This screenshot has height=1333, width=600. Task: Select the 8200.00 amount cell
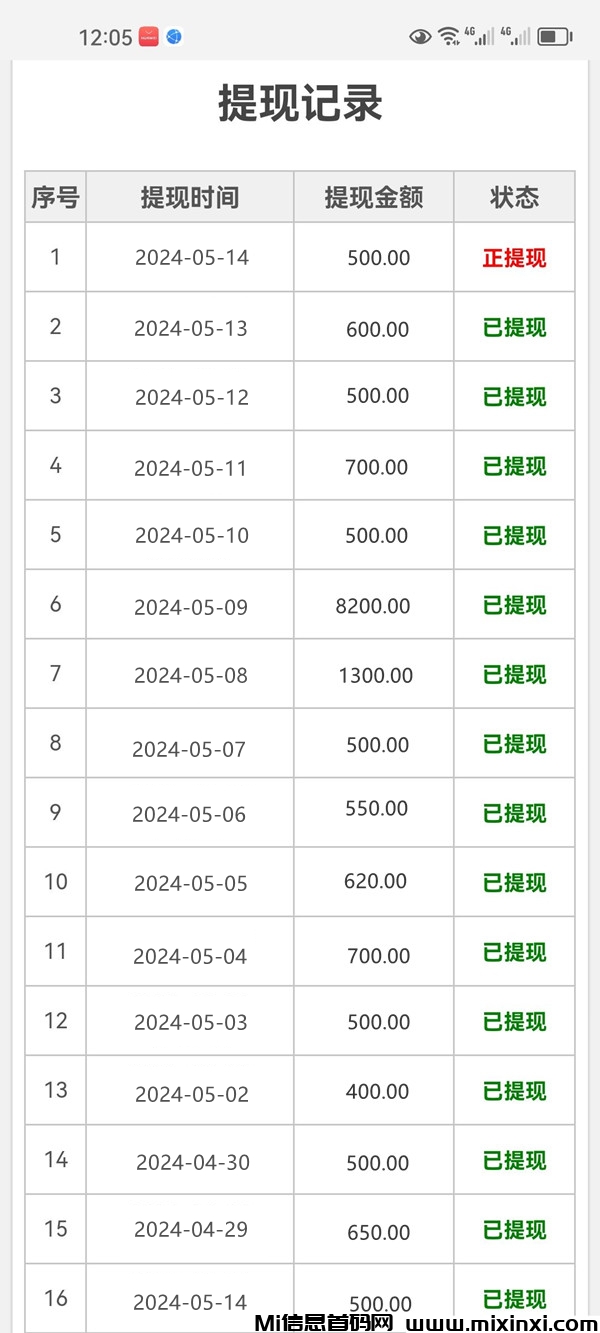point(373,606)
